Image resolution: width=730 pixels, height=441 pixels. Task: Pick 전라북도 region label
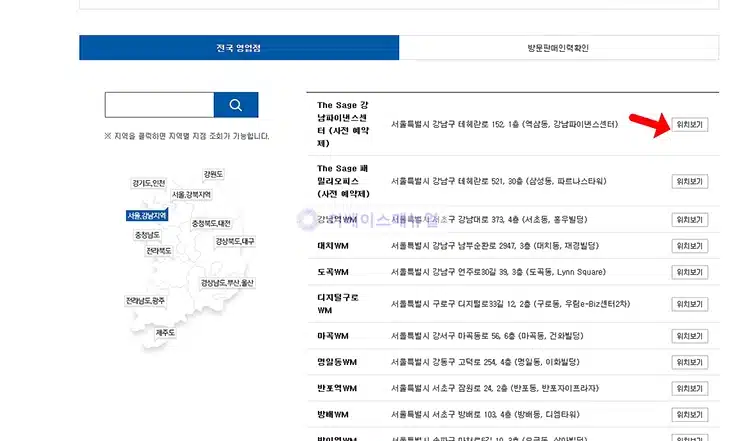pyautogui.click(x=159, y=251)
